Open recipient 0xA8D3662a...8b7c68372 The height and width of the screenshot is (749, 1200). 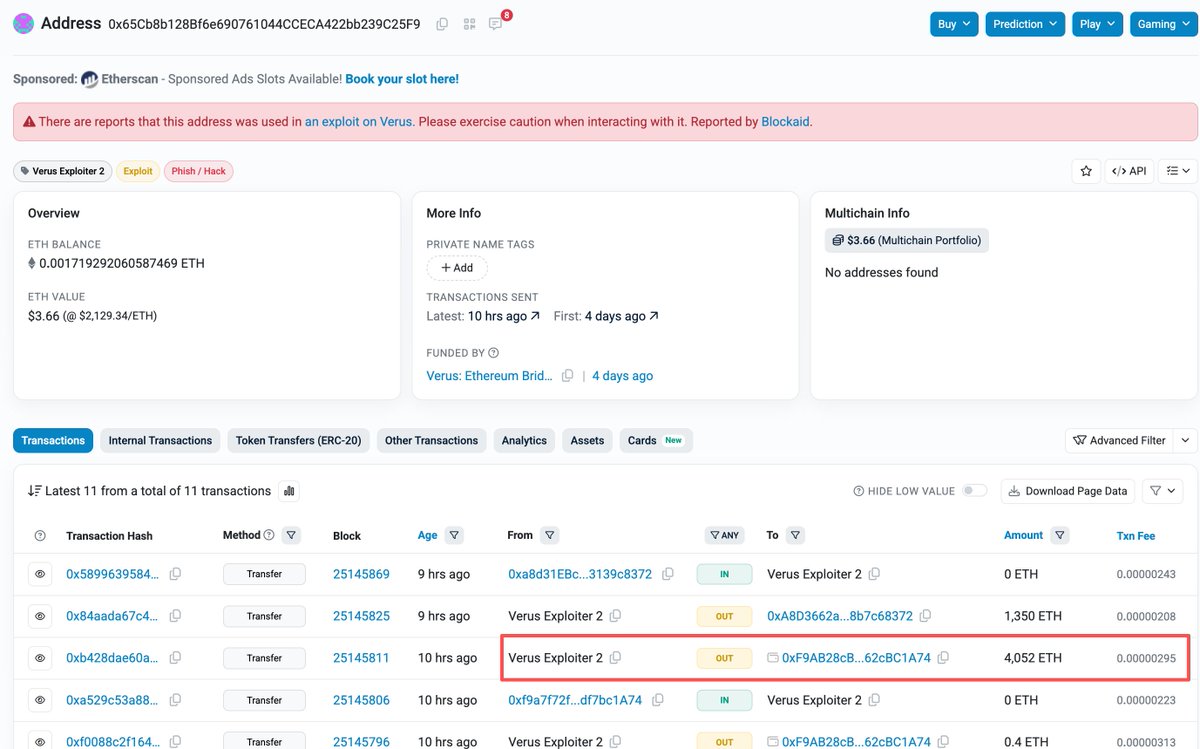(x=840, y=616)
